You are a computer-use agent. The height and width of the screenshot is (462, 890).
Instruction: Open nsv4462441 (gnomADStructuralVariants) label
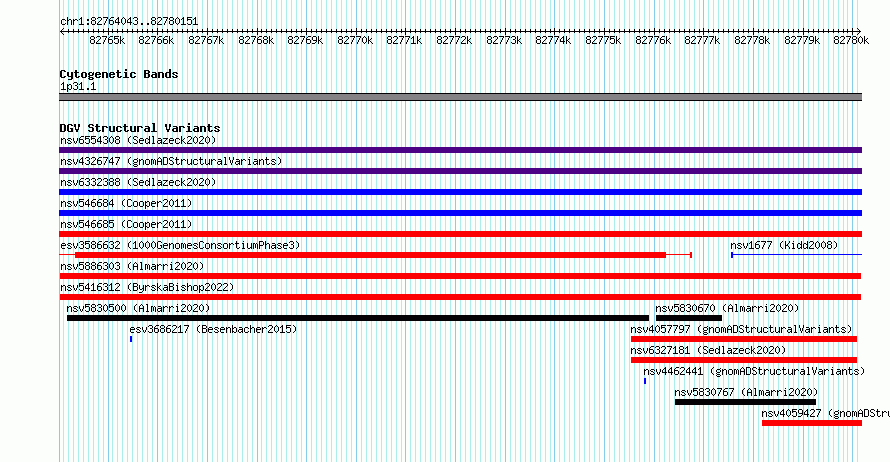coord(754,371)
